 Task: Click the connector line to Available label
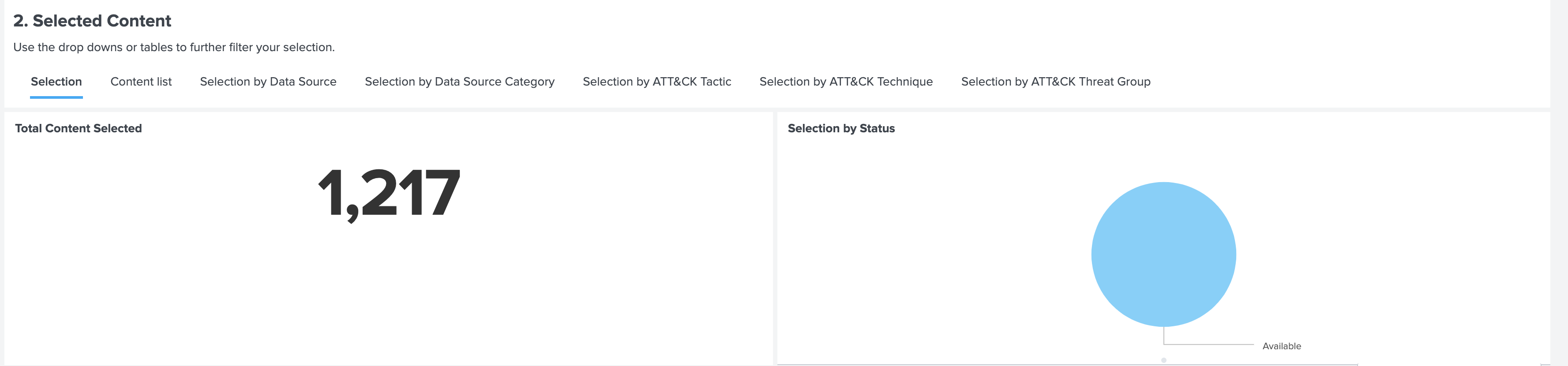pyautogui.click(x=1212, y=345)
